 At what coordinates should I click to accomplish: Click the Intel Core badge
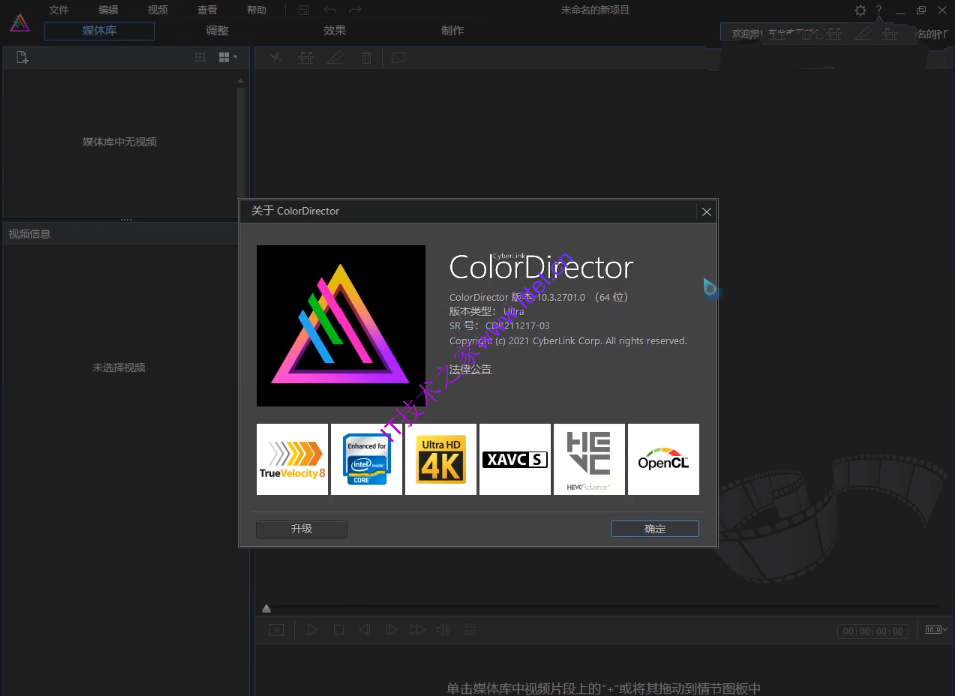[x=367, y=460]
